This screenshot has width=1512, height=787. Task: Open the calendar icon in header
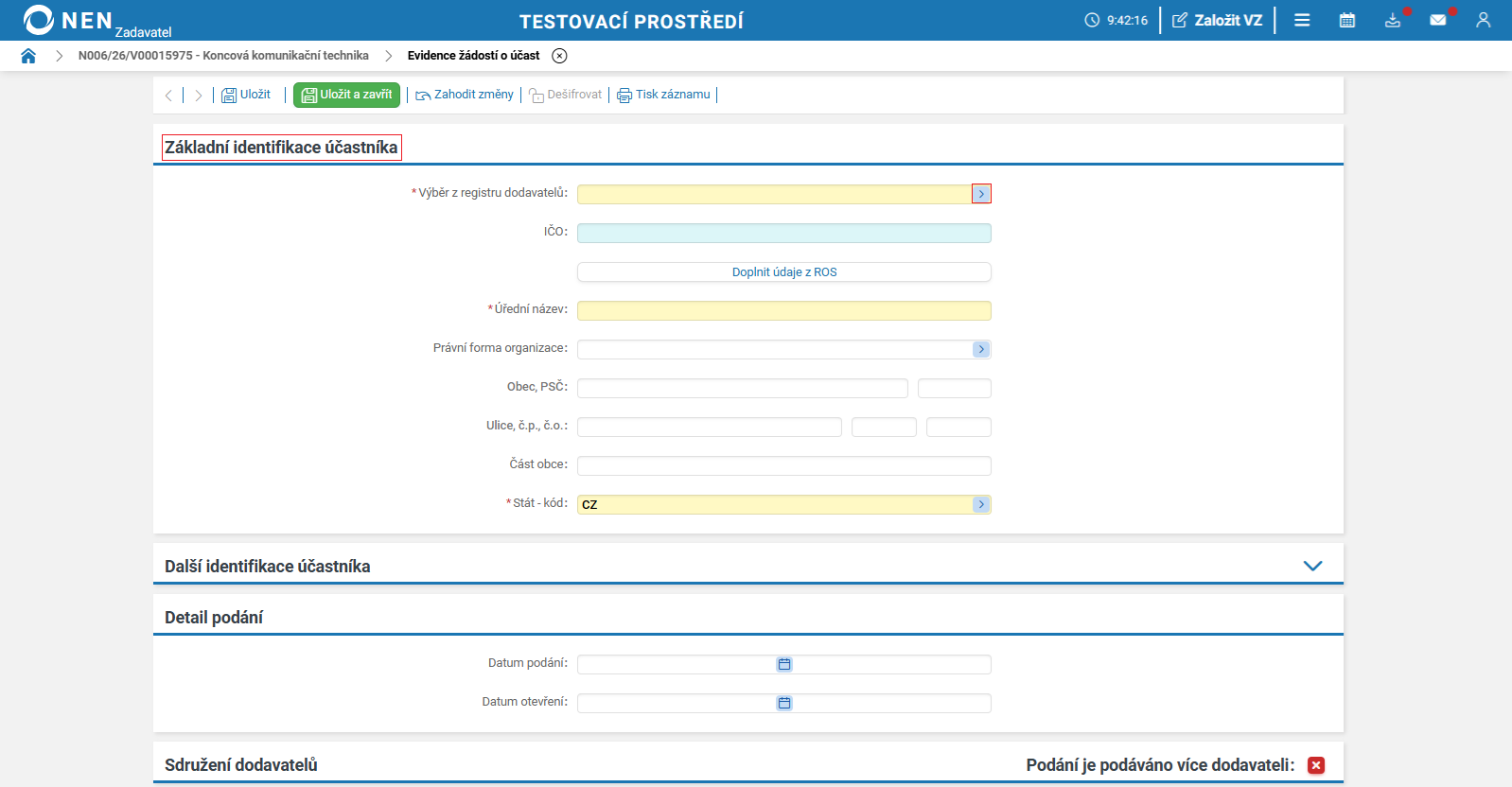[x=1347, y=20]
